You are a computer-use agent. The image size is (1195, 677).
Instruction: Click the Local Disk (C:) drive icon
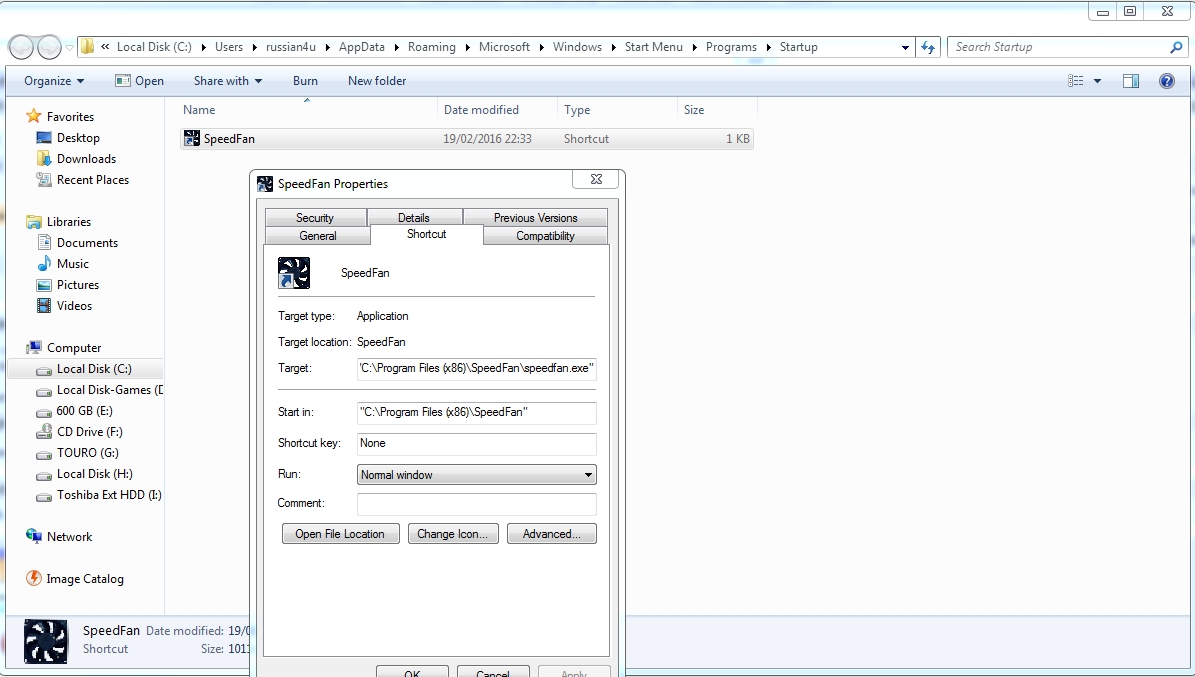coord(44,370)
